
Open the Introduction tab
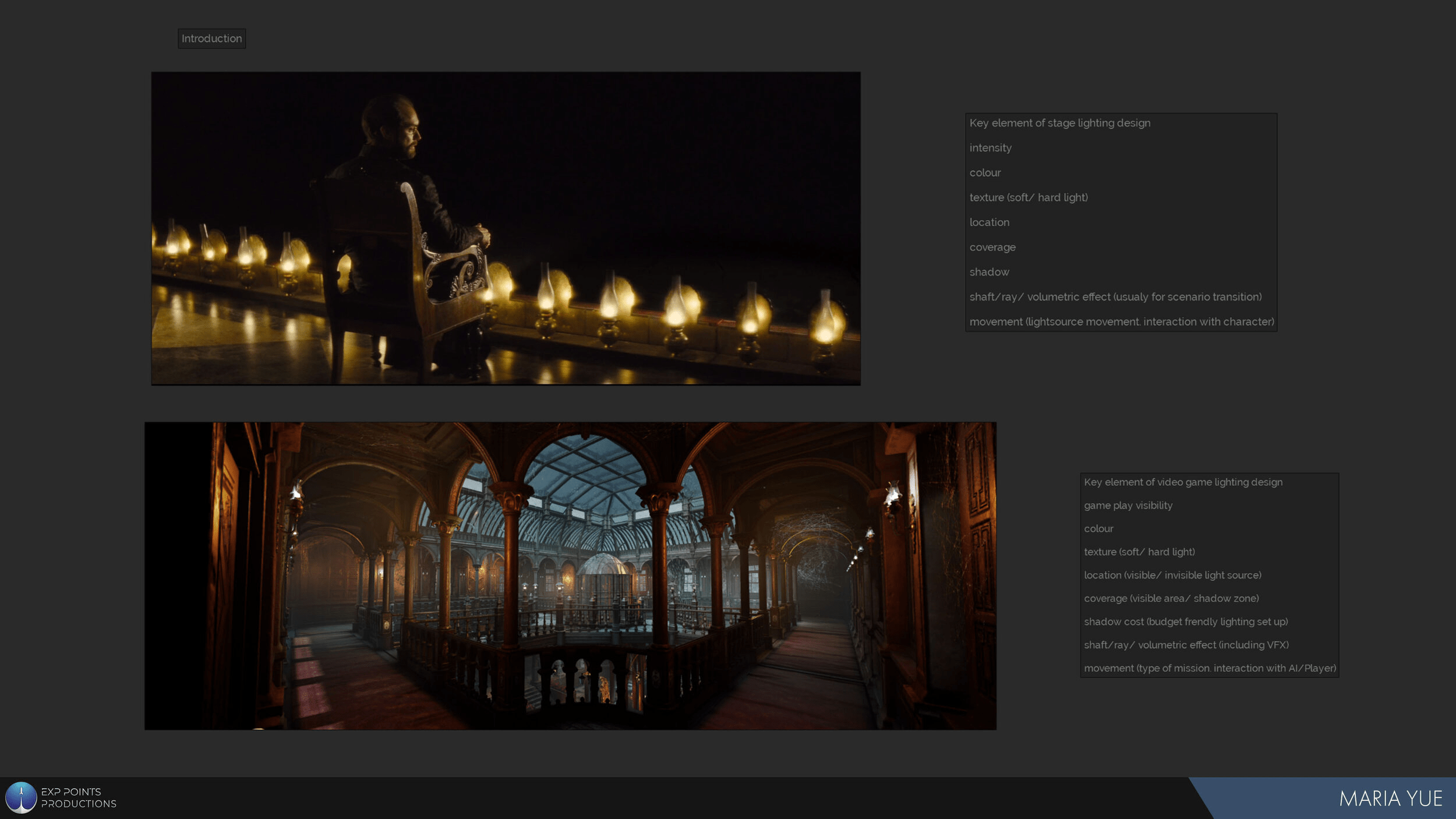tap(211, 38)
